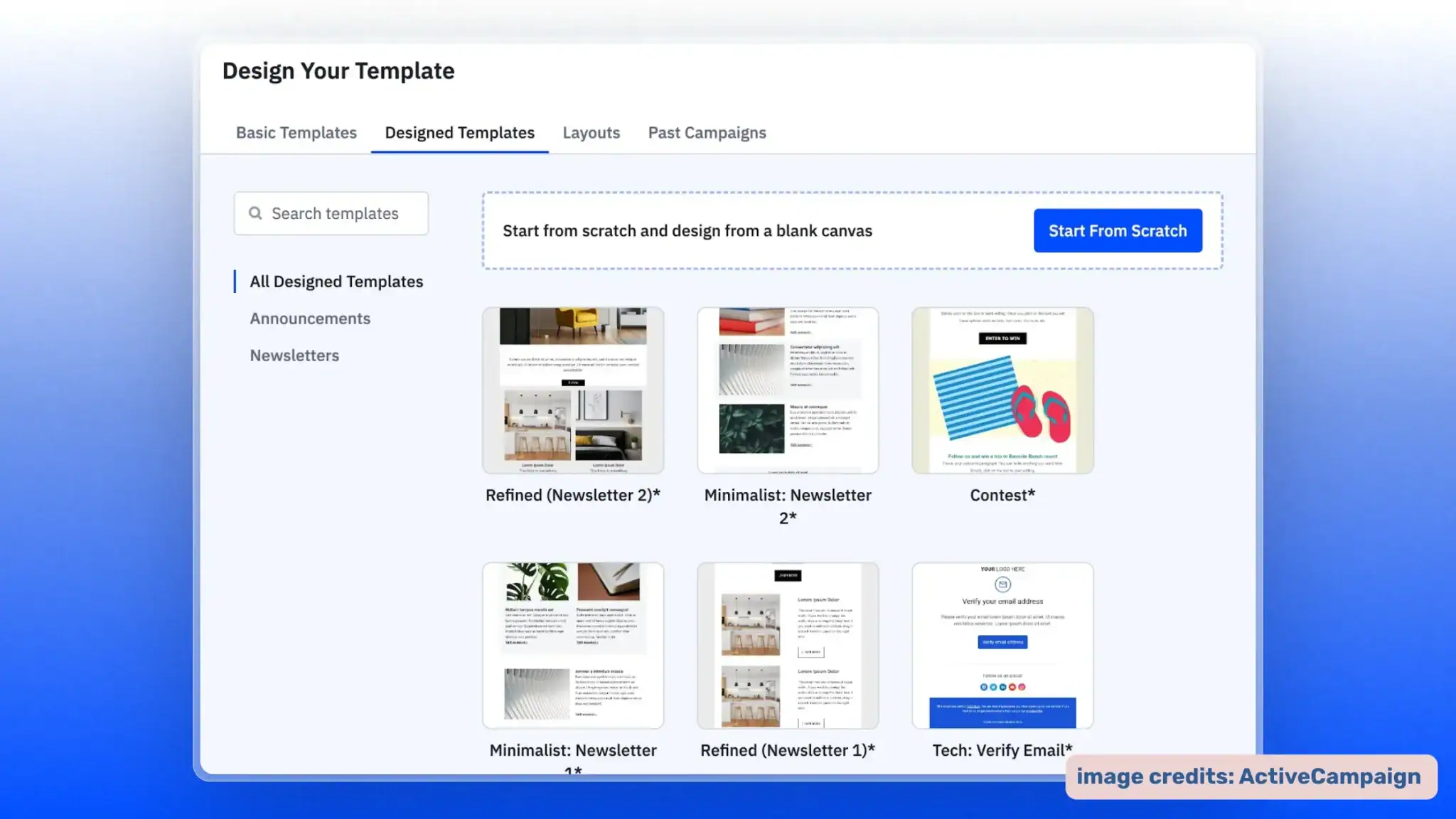Type in the Search templates field
The width and height of the screenshot is (1456, 819).
(341, 213)
